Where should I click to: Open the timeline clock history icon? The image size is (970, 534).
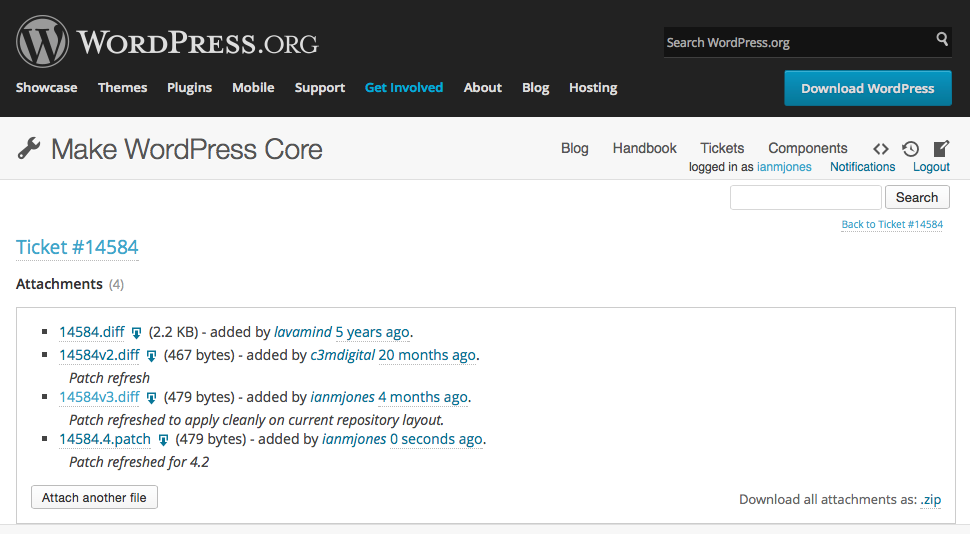[910, 149]
